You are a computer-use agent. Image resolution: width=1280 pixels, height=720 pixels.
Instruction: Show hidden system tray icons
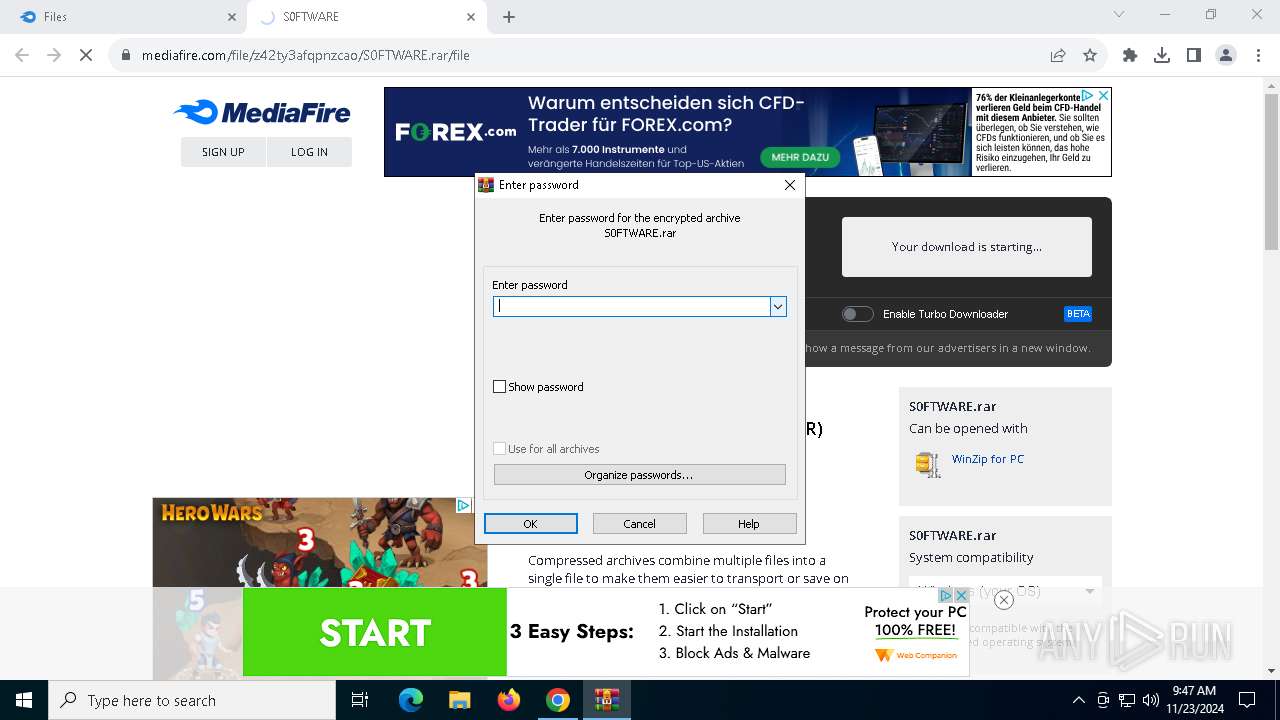point(1078,700)
